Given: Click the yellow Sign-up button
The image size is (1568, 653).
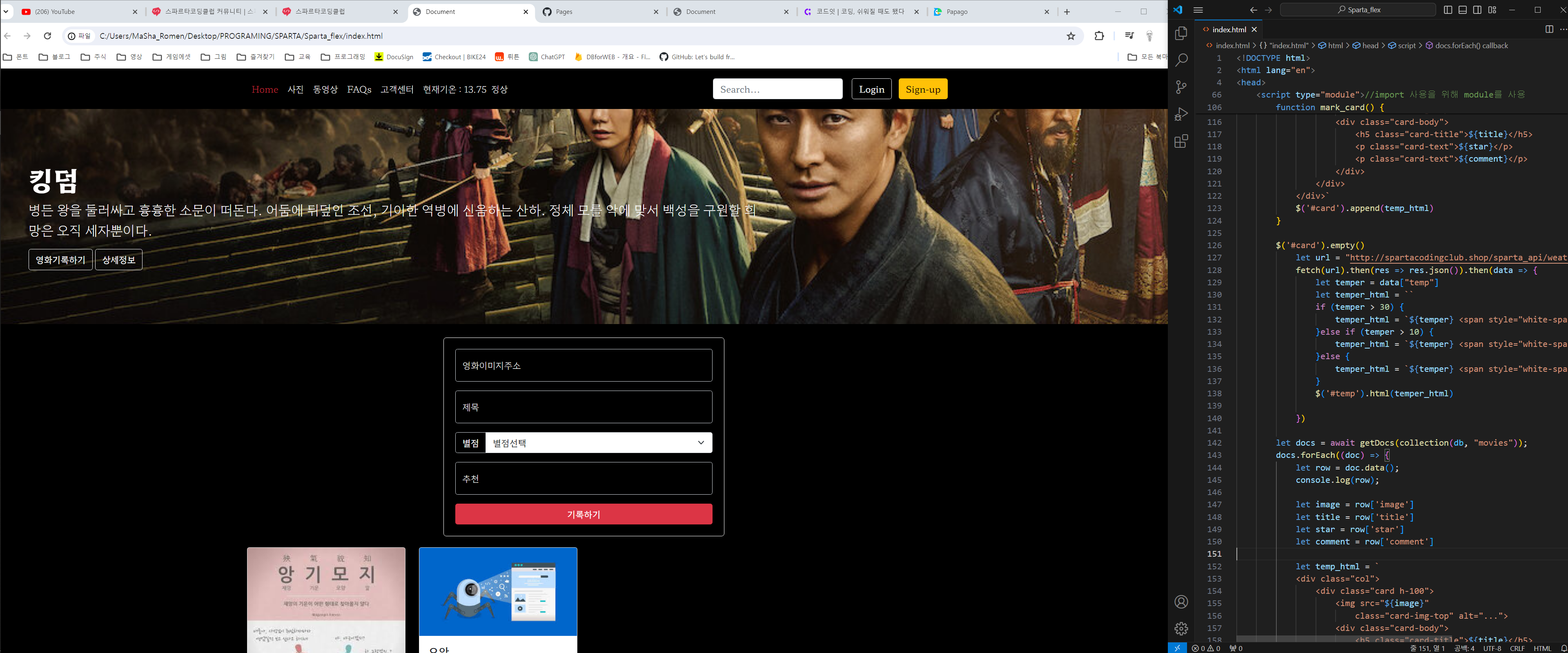Looking at the screenshot, I should (923, 89).
